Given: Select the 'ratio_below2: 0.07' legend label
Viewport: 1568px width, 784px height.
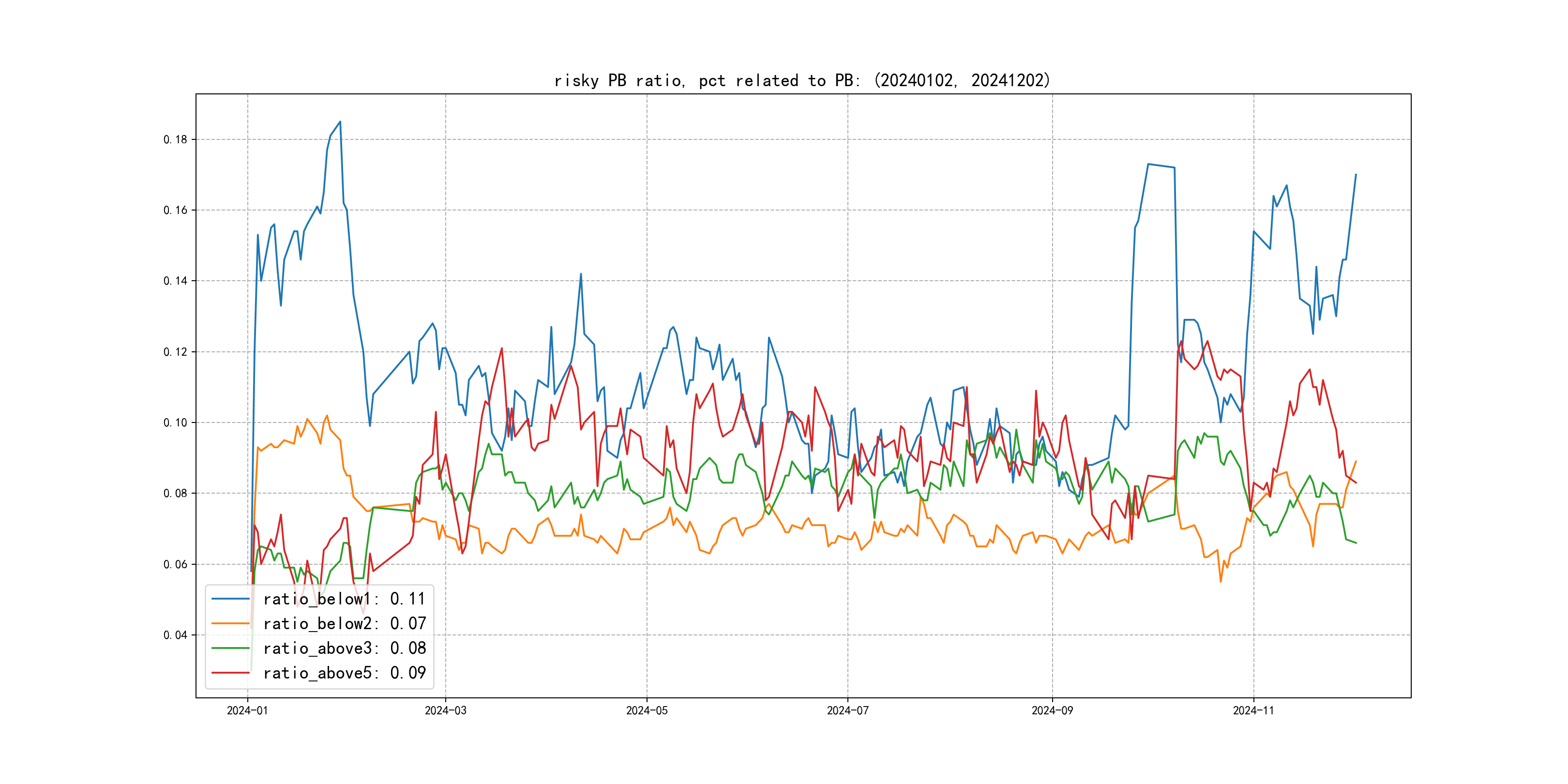Looking at the screenshot, I should coord(344,623).
